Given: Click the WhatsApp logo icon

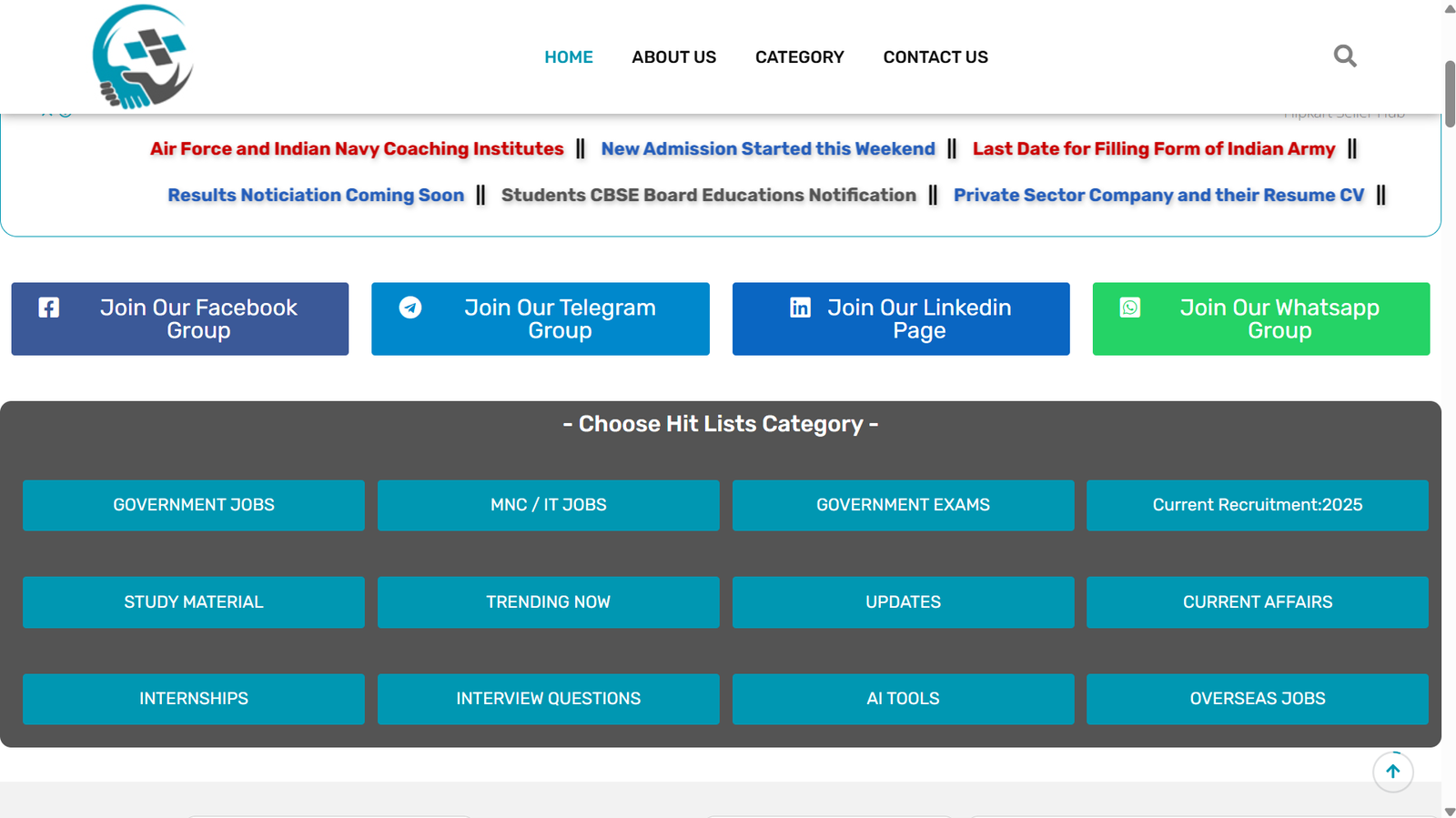Looking at the screenshot, I should 1130,308.
